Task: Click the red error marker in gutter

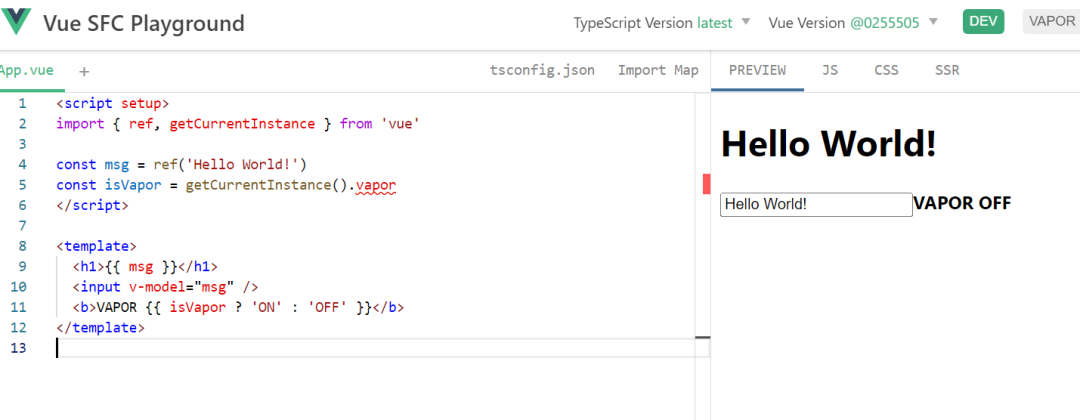Action: click(706, 184)
